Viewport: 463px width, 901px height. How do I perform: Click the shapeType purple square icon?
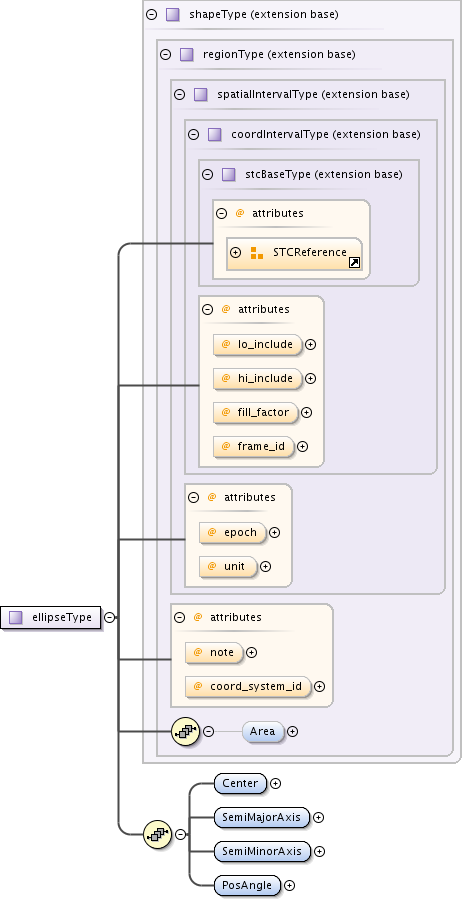coord(172,15)
